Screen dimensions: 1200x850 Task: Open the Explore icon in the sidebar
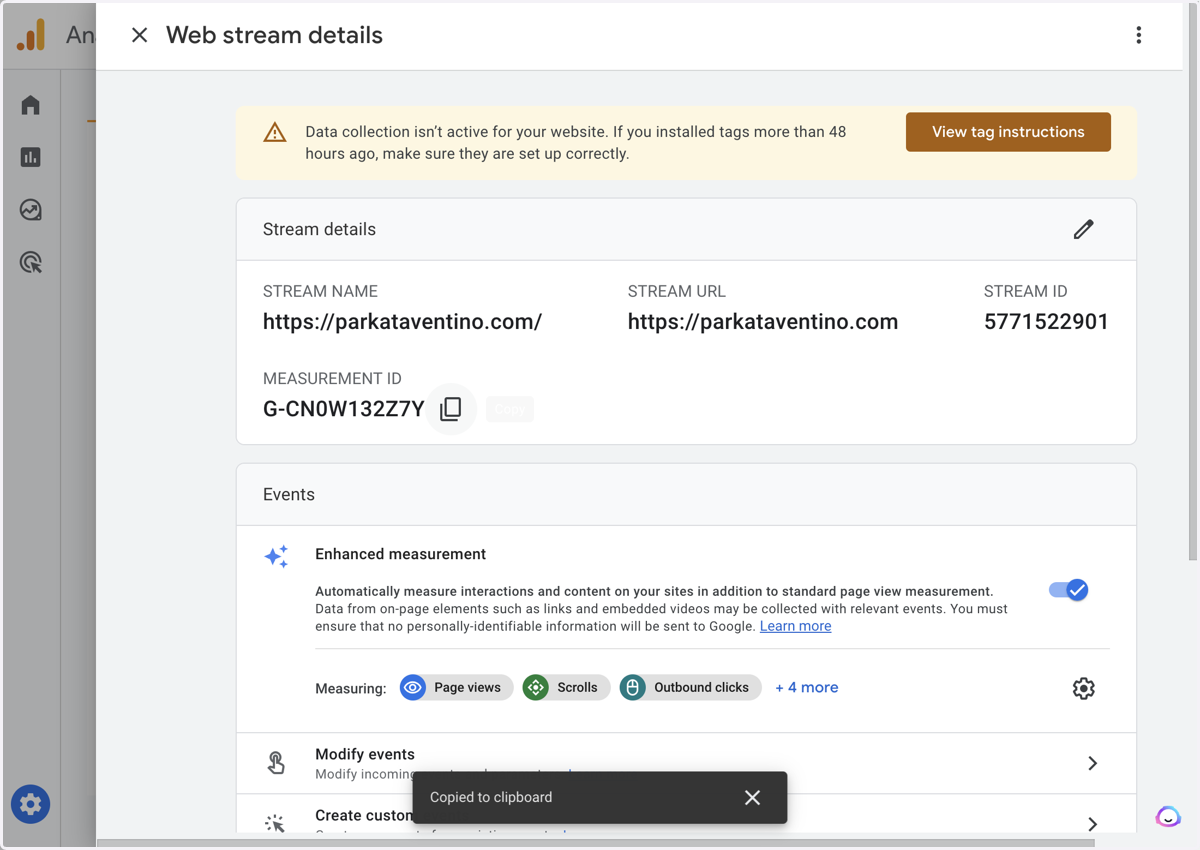[31, 210]
